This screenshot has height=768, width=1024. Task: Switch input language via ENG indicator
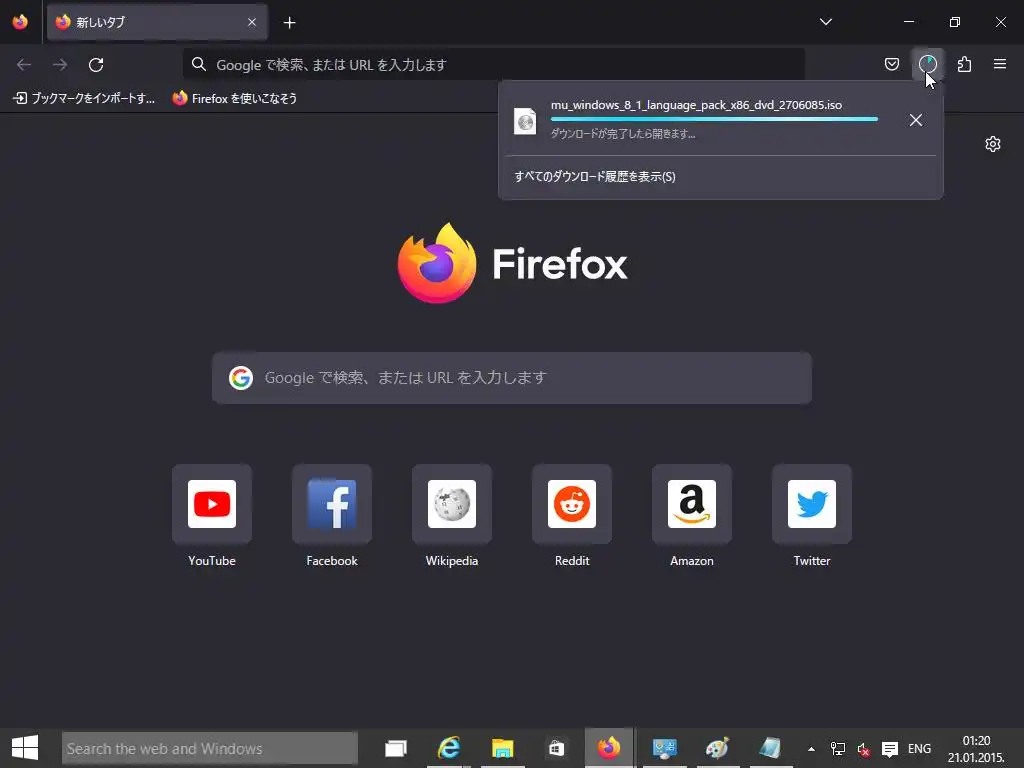pyautogui.click(x=920, y=749)
